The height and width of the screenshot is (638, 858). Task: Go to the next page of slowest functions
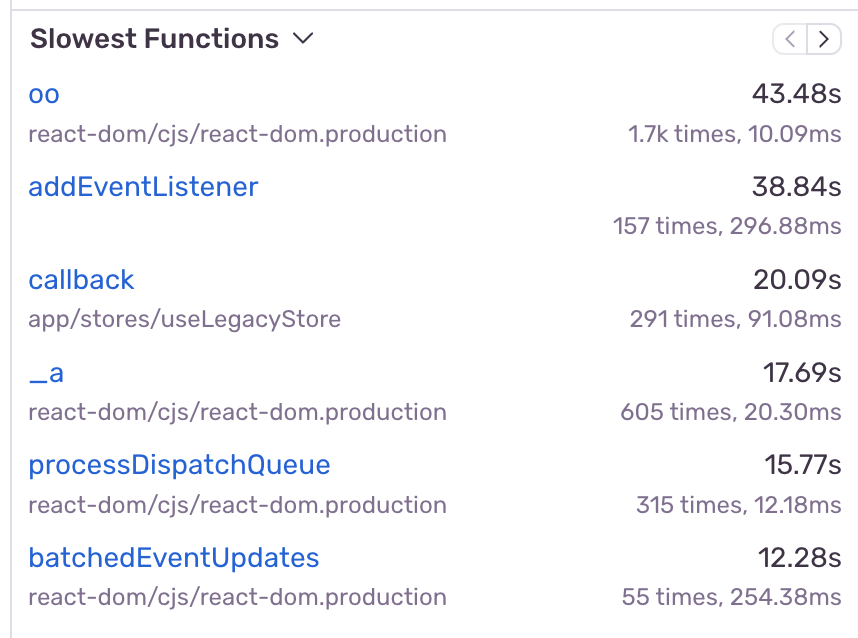(x=824, y=39)
